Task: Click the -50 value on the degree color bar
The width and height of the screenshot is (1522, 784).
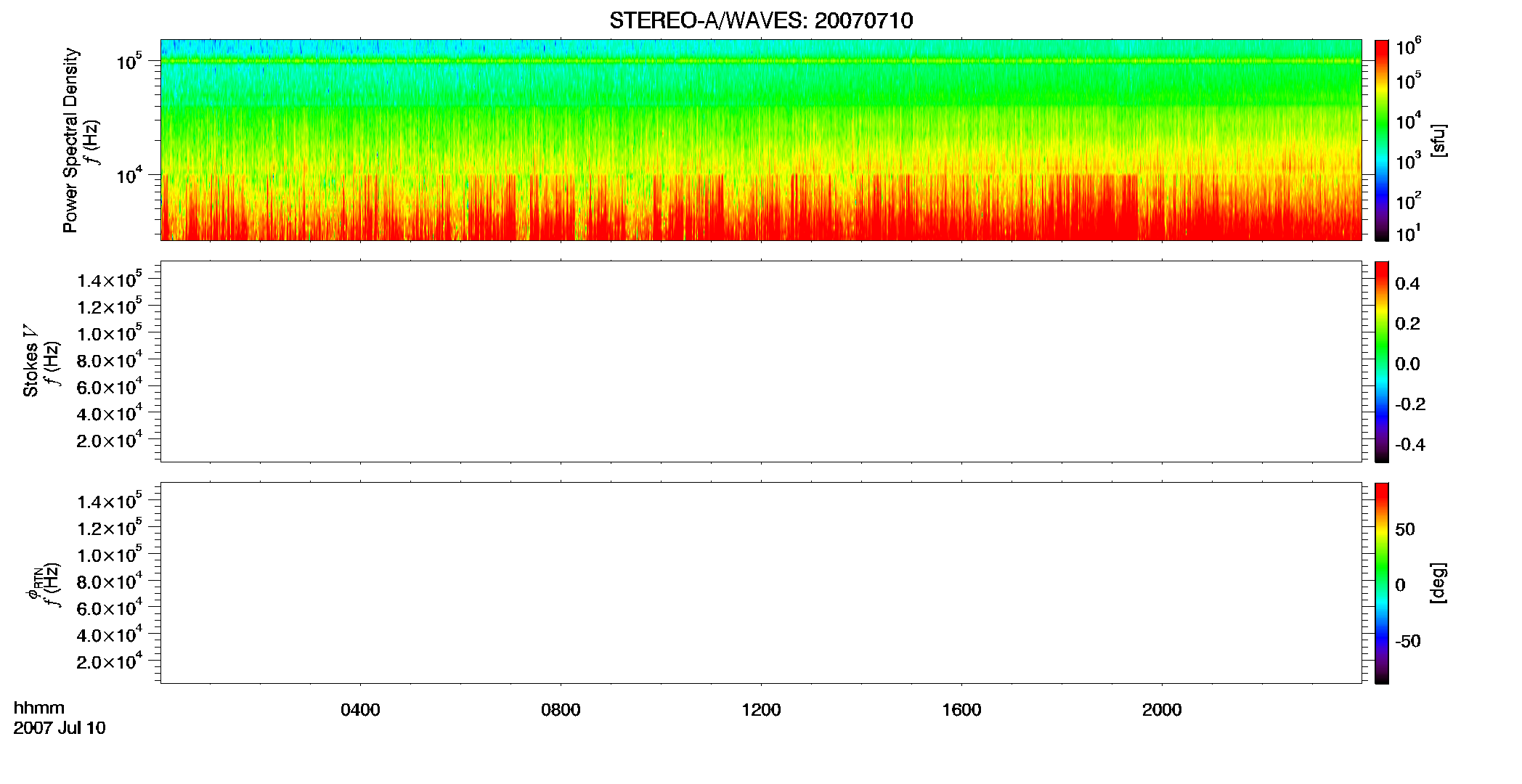Action: pos(1408,642)
